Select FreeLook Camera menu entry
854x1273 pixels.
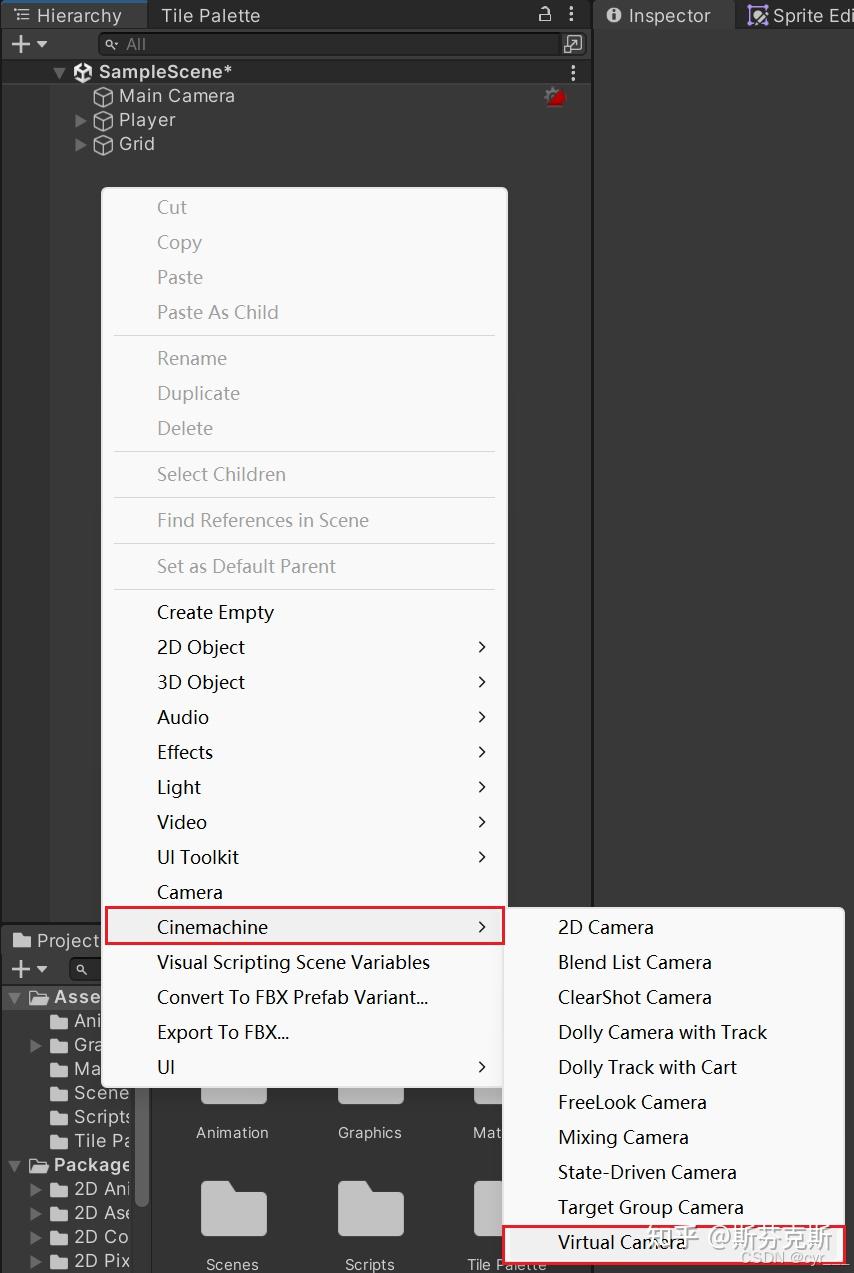[632, 1102]
